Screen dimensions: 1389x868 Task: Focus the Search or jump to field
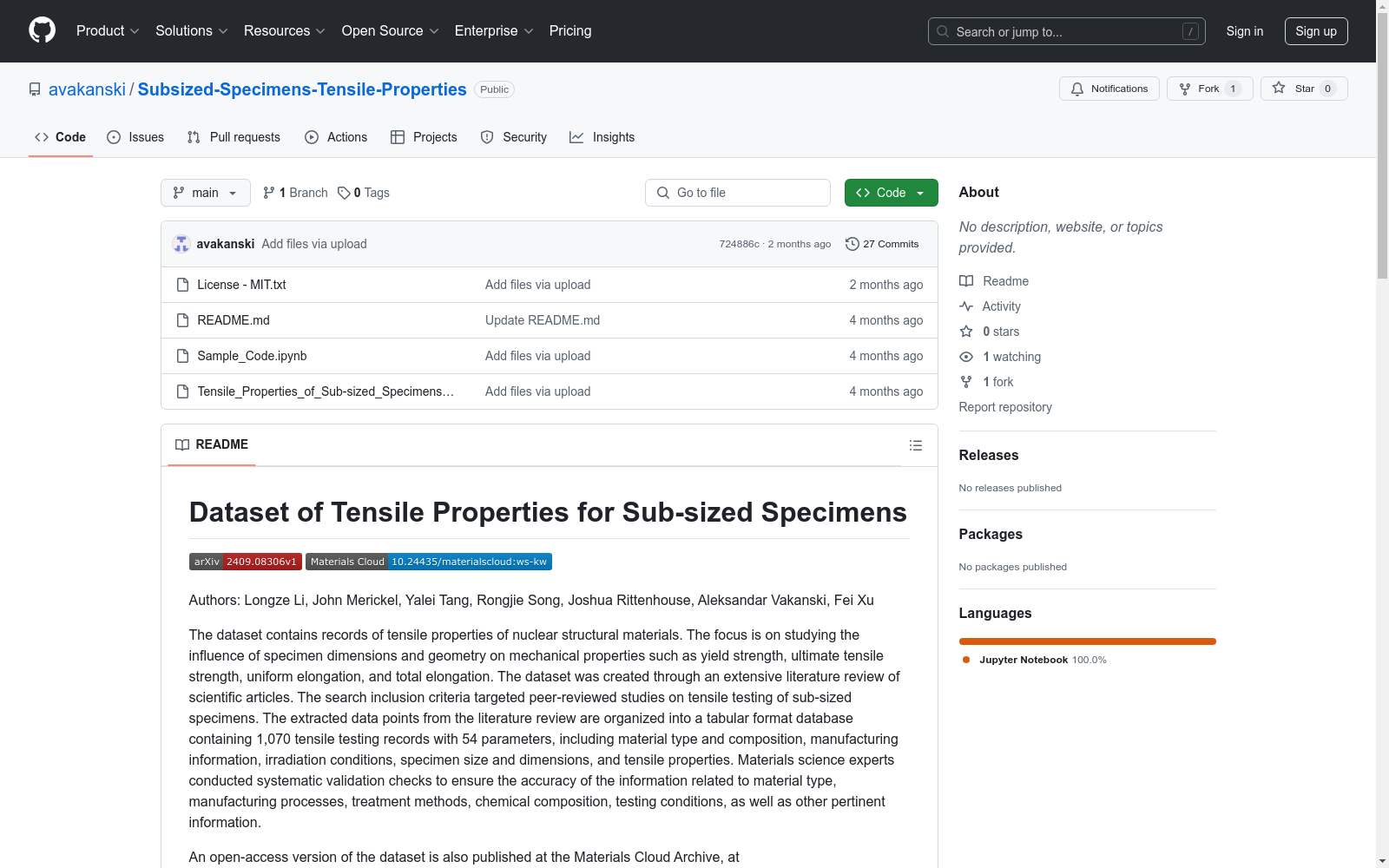point(1066,31)
